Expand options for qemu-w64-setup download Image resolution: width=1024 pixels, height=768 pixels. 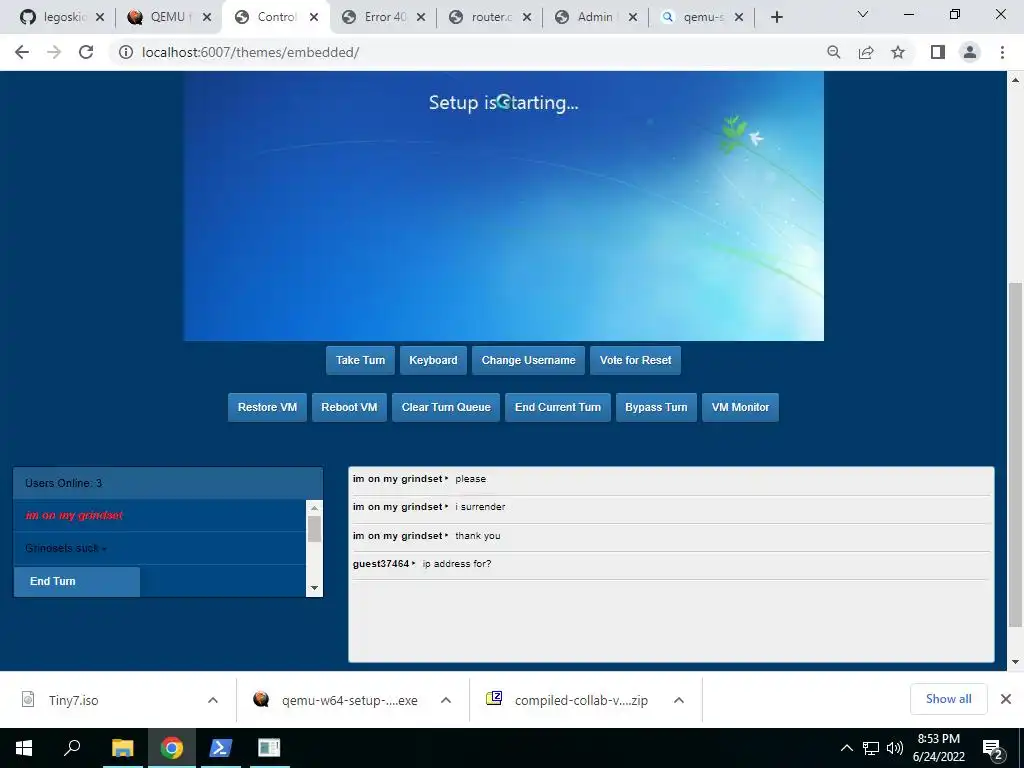(x=446, y=700)
